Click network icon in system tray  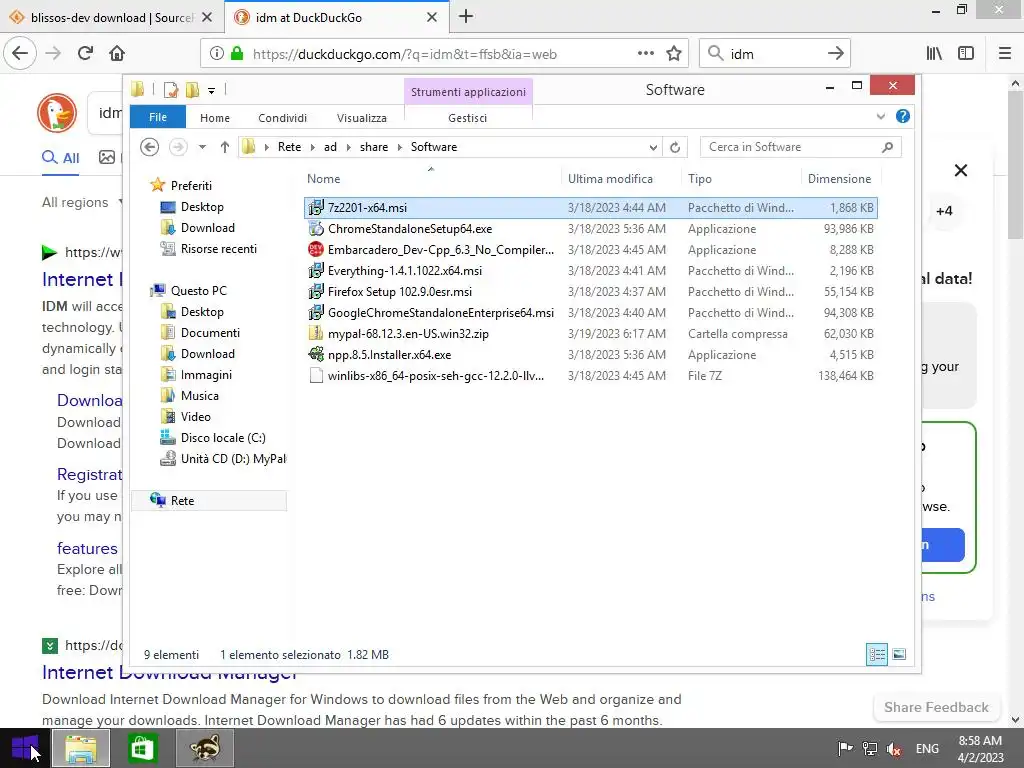coord(870,748)
